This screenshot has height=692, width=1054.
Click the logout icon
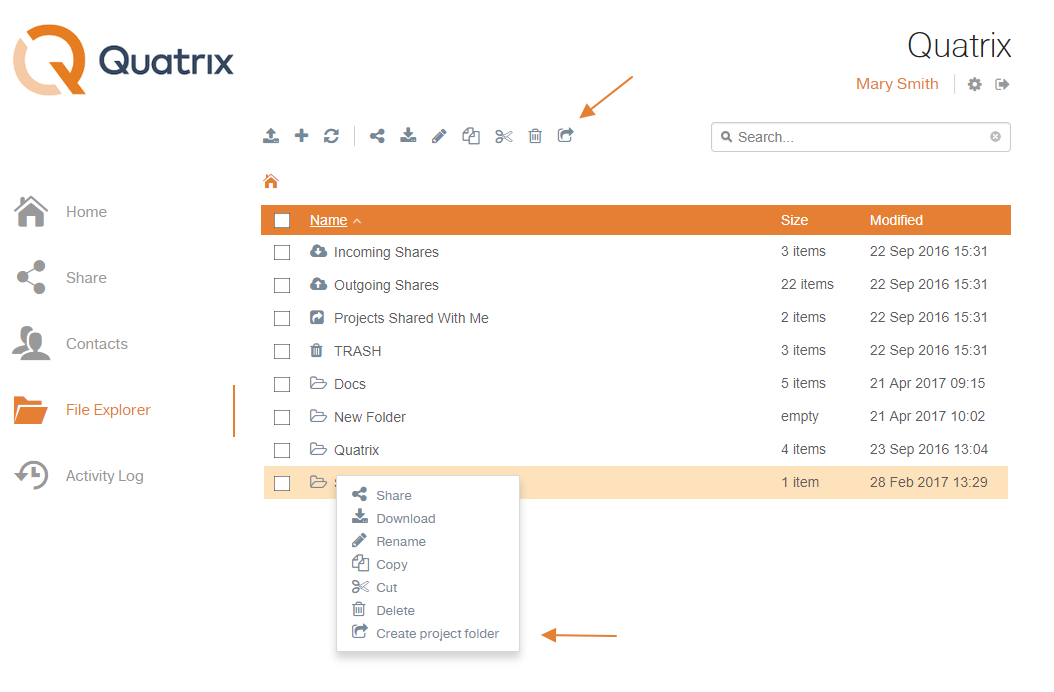coord(1002,84)
